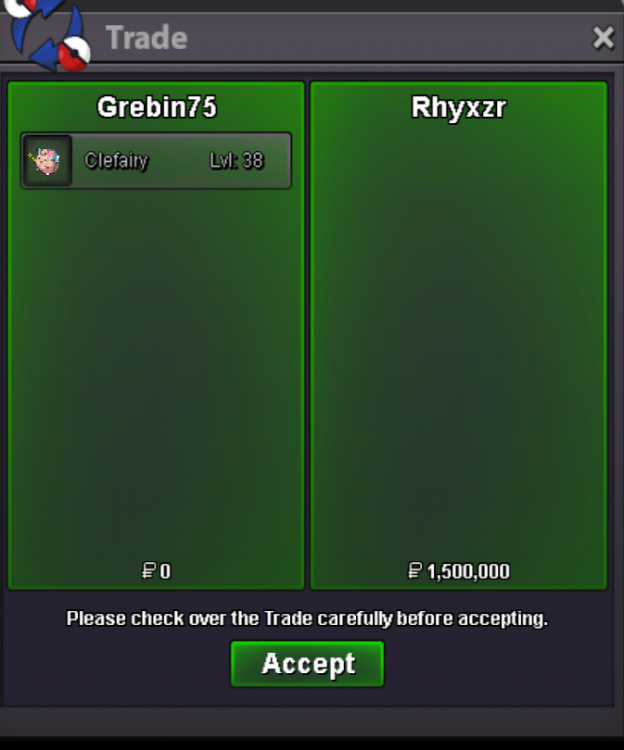Image resolution: width=624 pixels, height=750 pixels.
Task: Click the Grebin75 player name
Action: [157, 107]
